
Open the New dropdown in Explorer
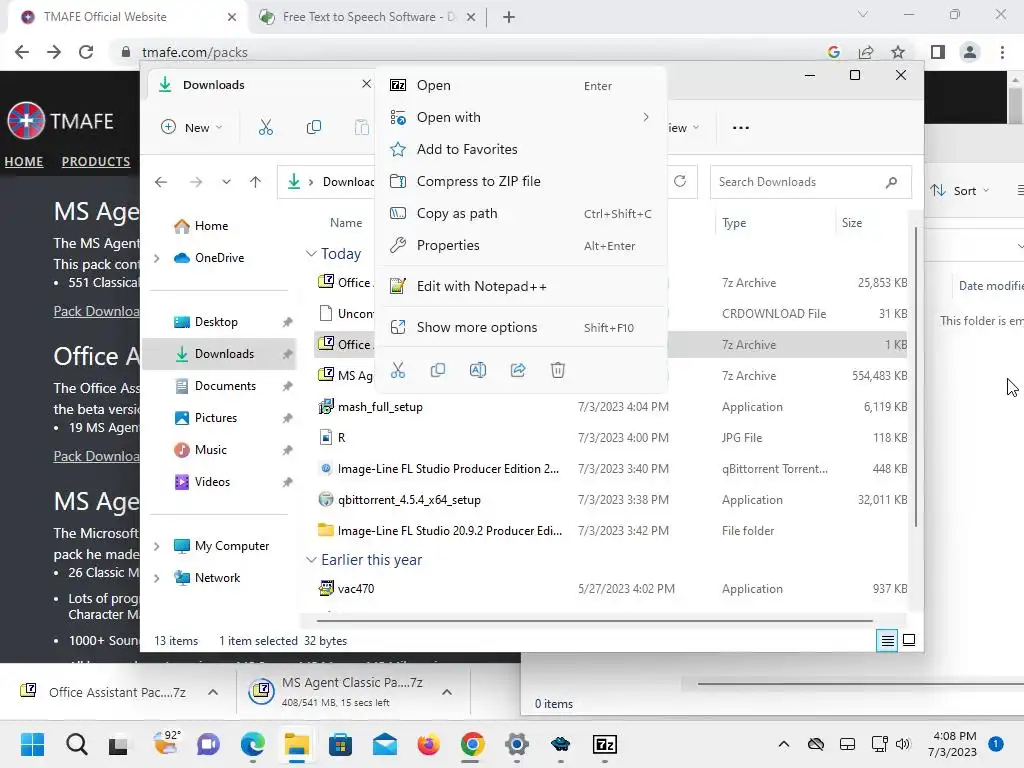(x=192, y=127)
